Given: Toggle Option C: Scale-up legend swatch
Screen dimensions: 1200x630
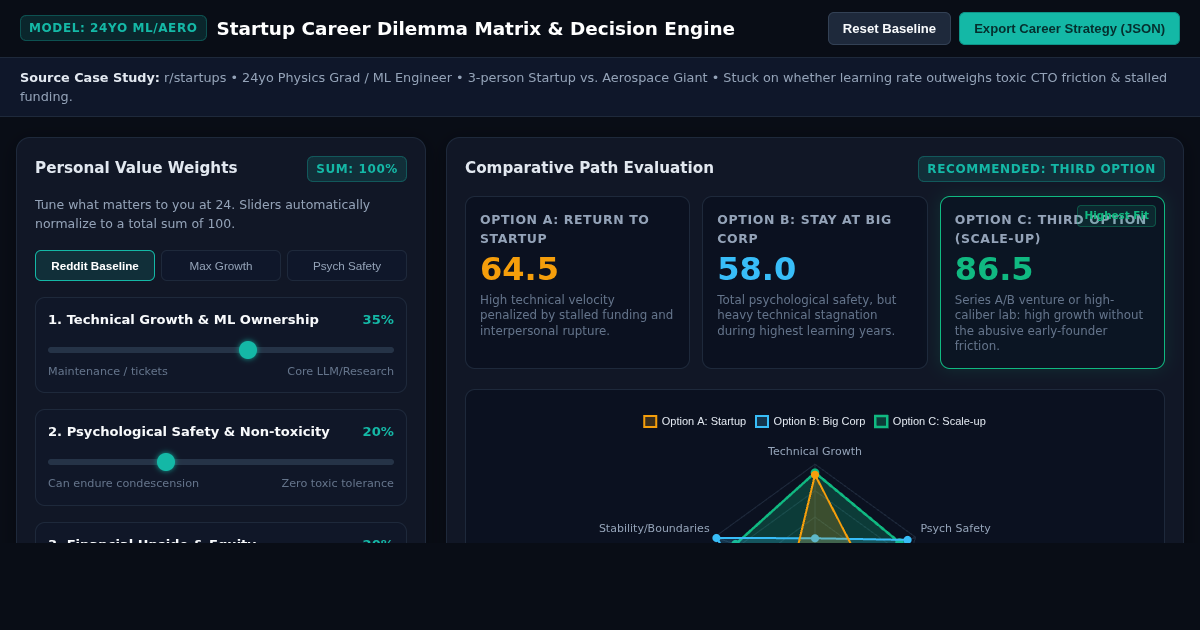Looking at the screenshot, I should (881, 421).
